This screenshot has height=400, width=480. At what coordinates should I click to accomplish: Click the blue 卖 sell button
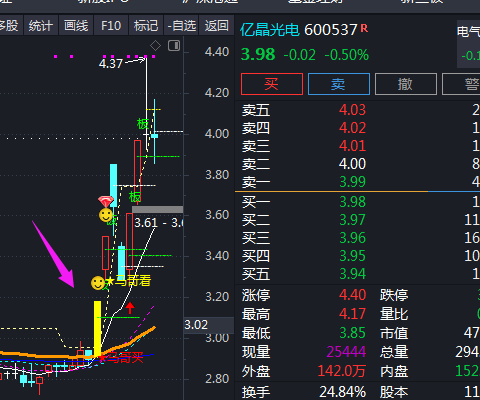pos(339,84)
